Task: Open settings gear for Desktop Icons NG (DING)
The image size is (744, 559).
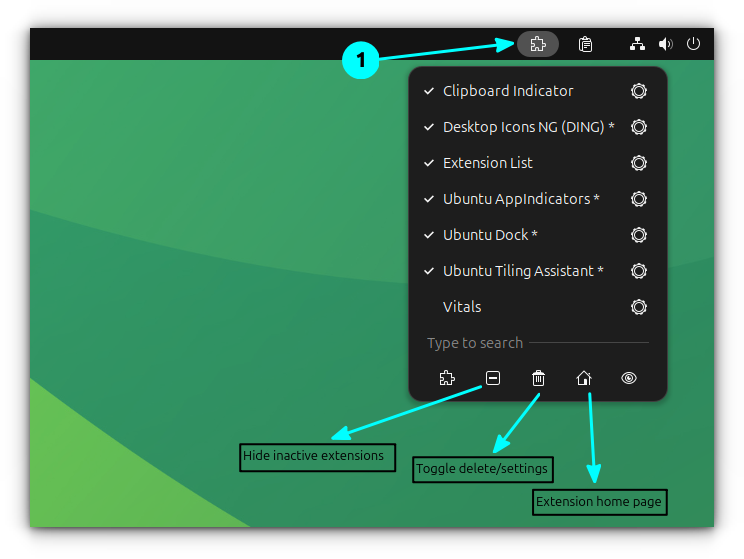Action: (639, 127)
